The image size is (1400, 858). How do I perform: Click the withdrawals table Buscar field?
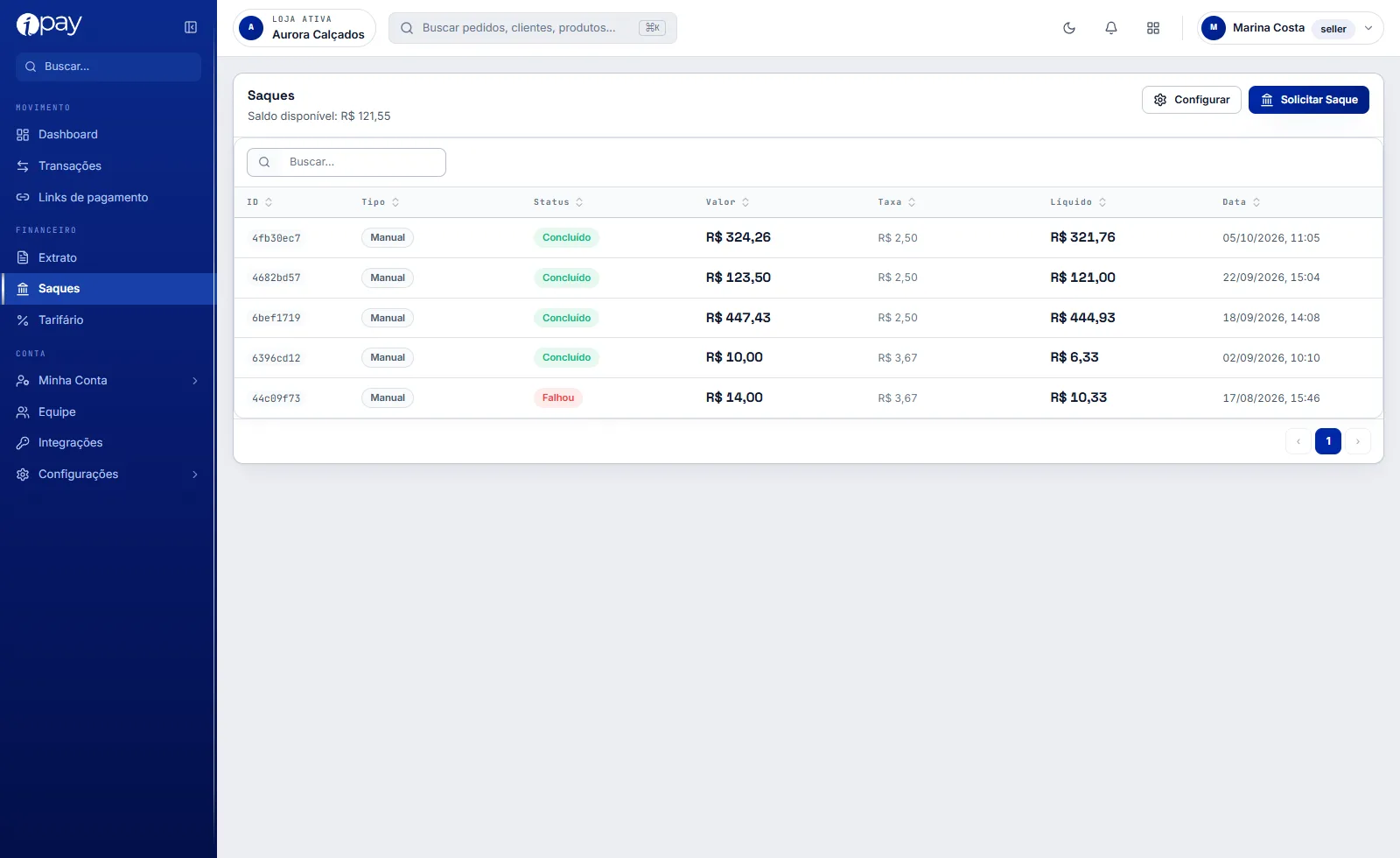[x=346, y=162]
